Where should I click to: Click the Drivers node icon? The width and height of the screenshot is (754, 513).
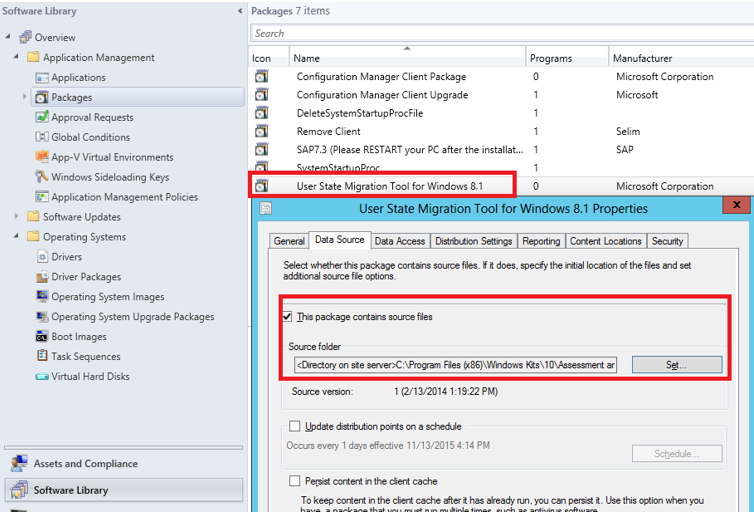(x=42, y=256)
